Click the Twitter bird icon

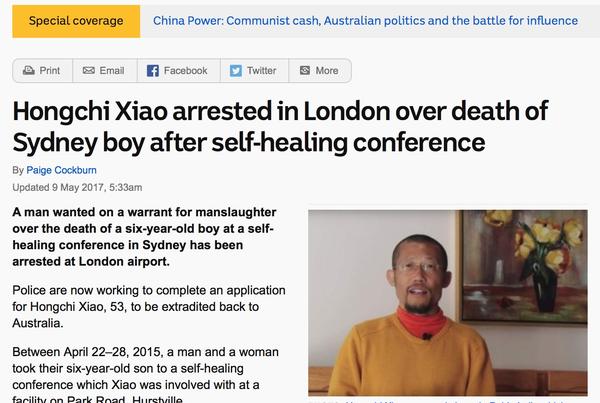point(236,70)
